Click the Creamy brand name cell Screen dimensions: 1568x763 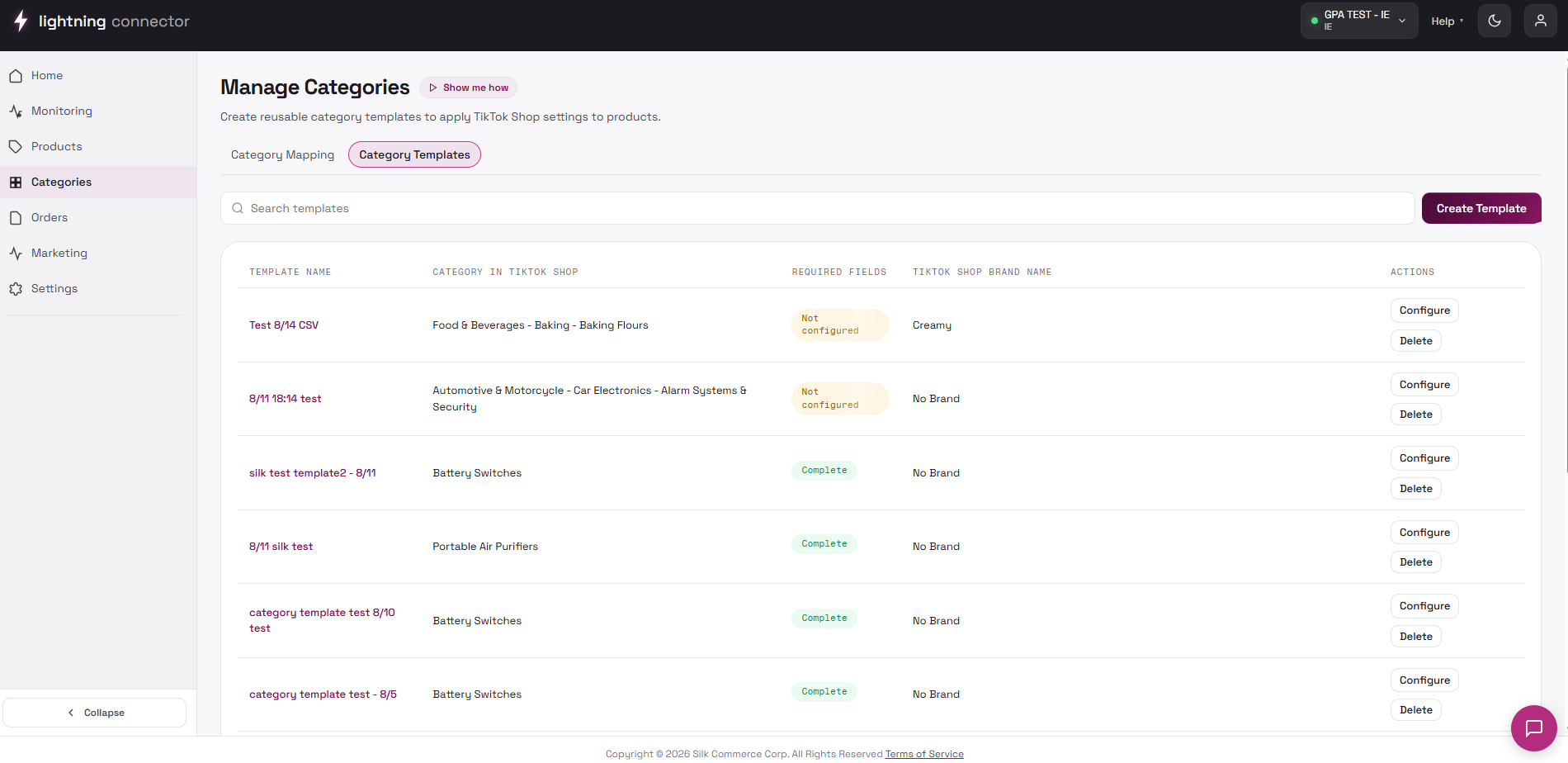pos(932,325)
